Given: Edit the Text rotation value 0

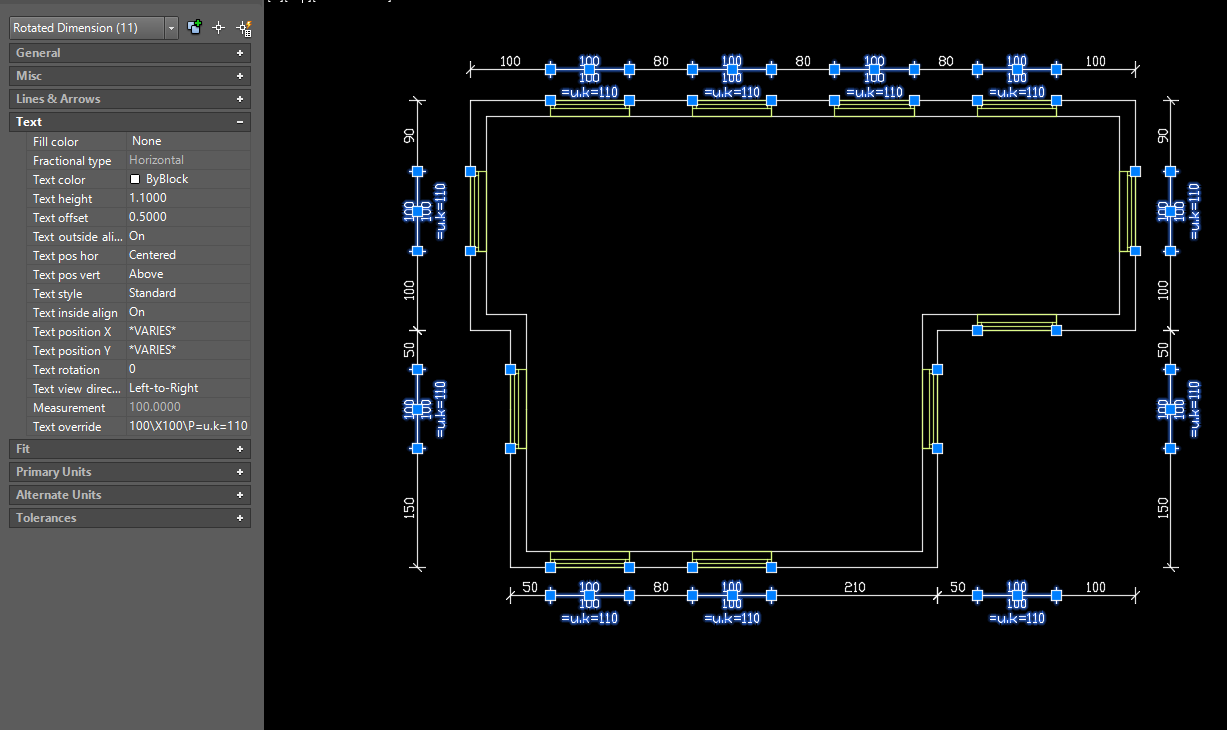Looking at the screenshot, I should [x=188, y=369].
